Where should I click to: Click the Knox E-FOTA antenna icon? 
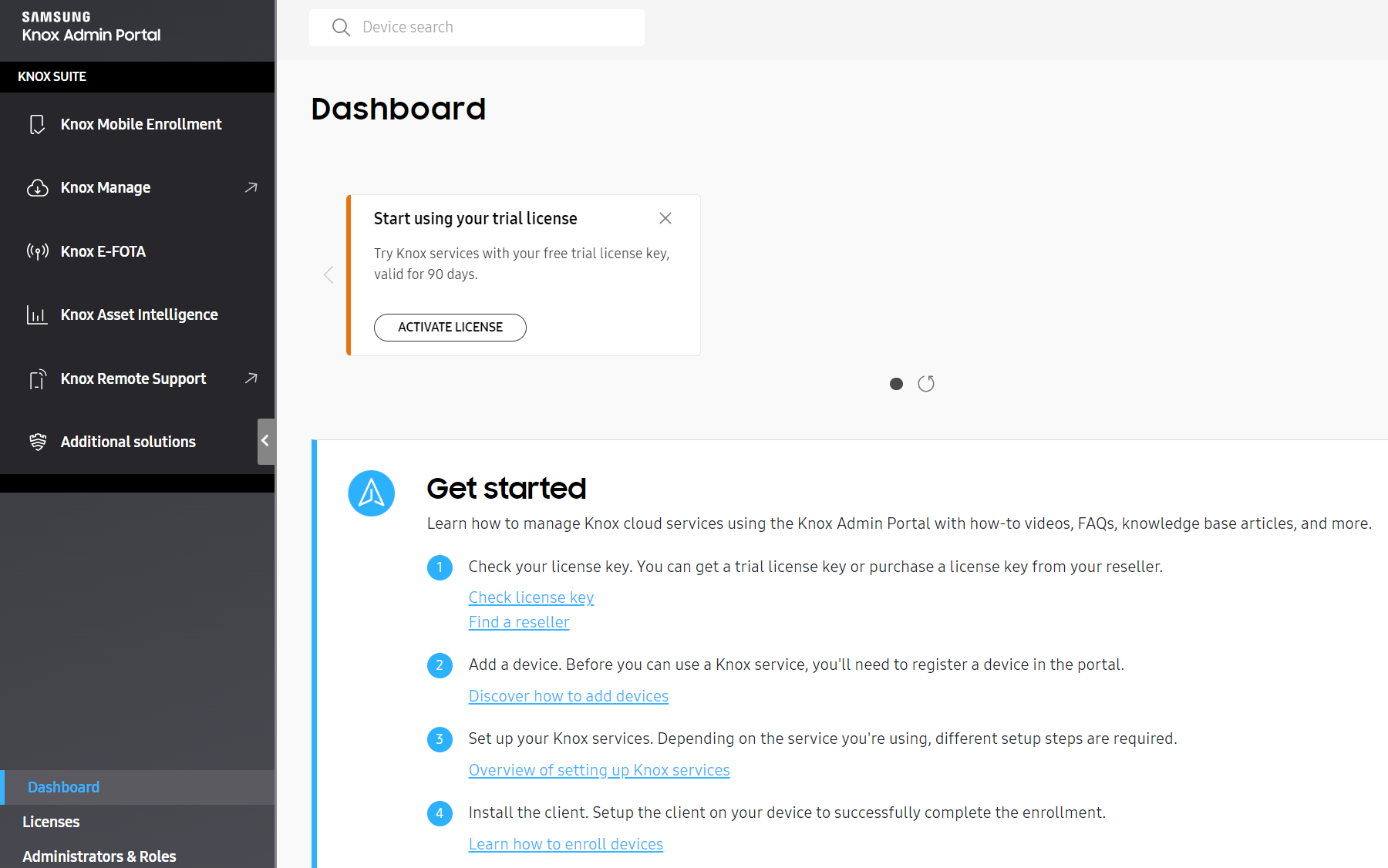(37, 251)
